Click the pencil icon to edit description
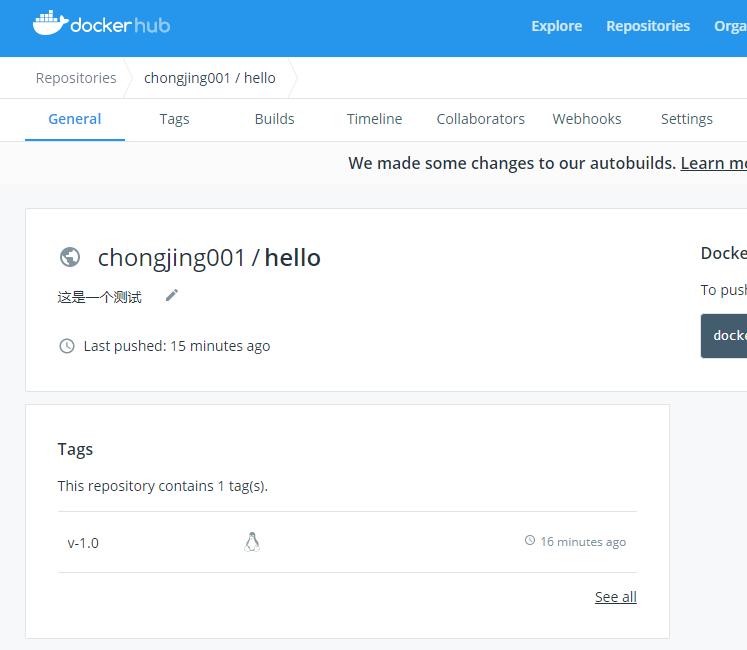 point(172,295)
